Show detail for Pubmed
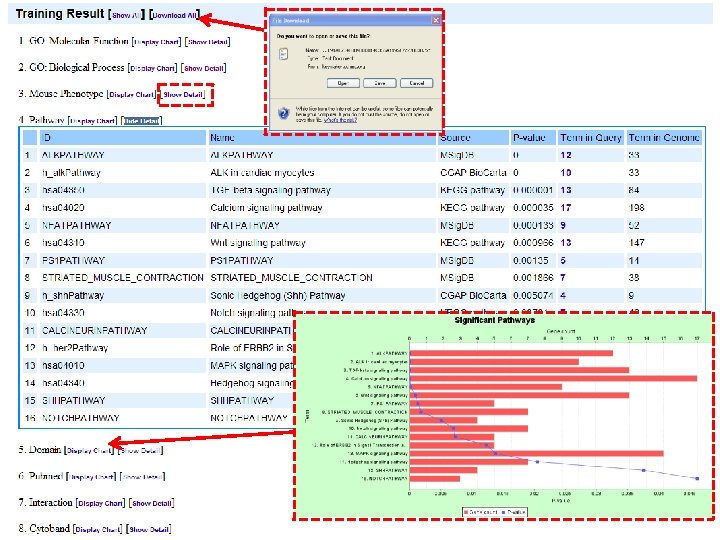 click(142, 477)
